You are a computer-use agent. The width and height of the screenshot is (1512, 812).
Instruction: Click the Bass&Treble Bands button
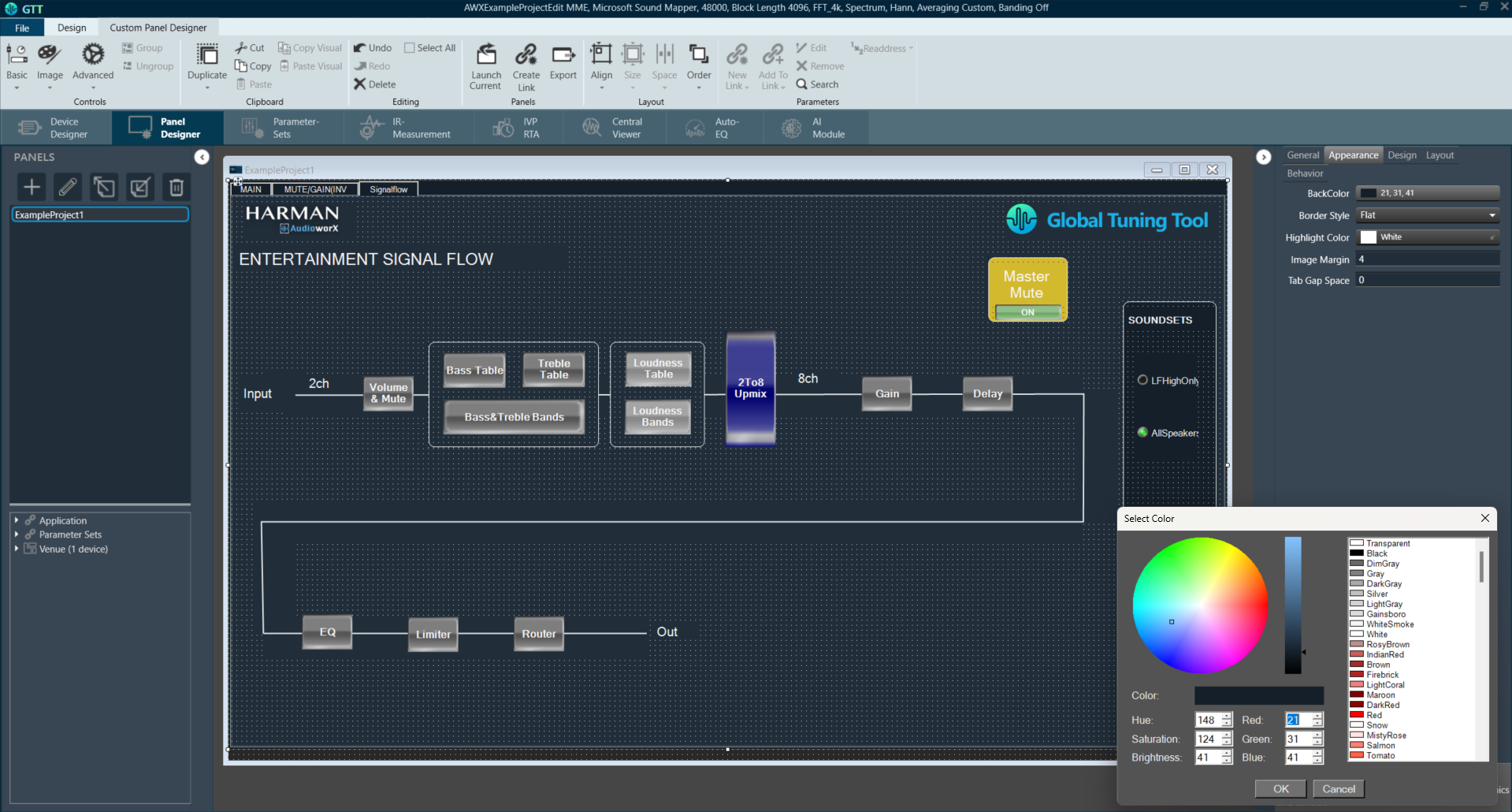[x=514, y=417]
